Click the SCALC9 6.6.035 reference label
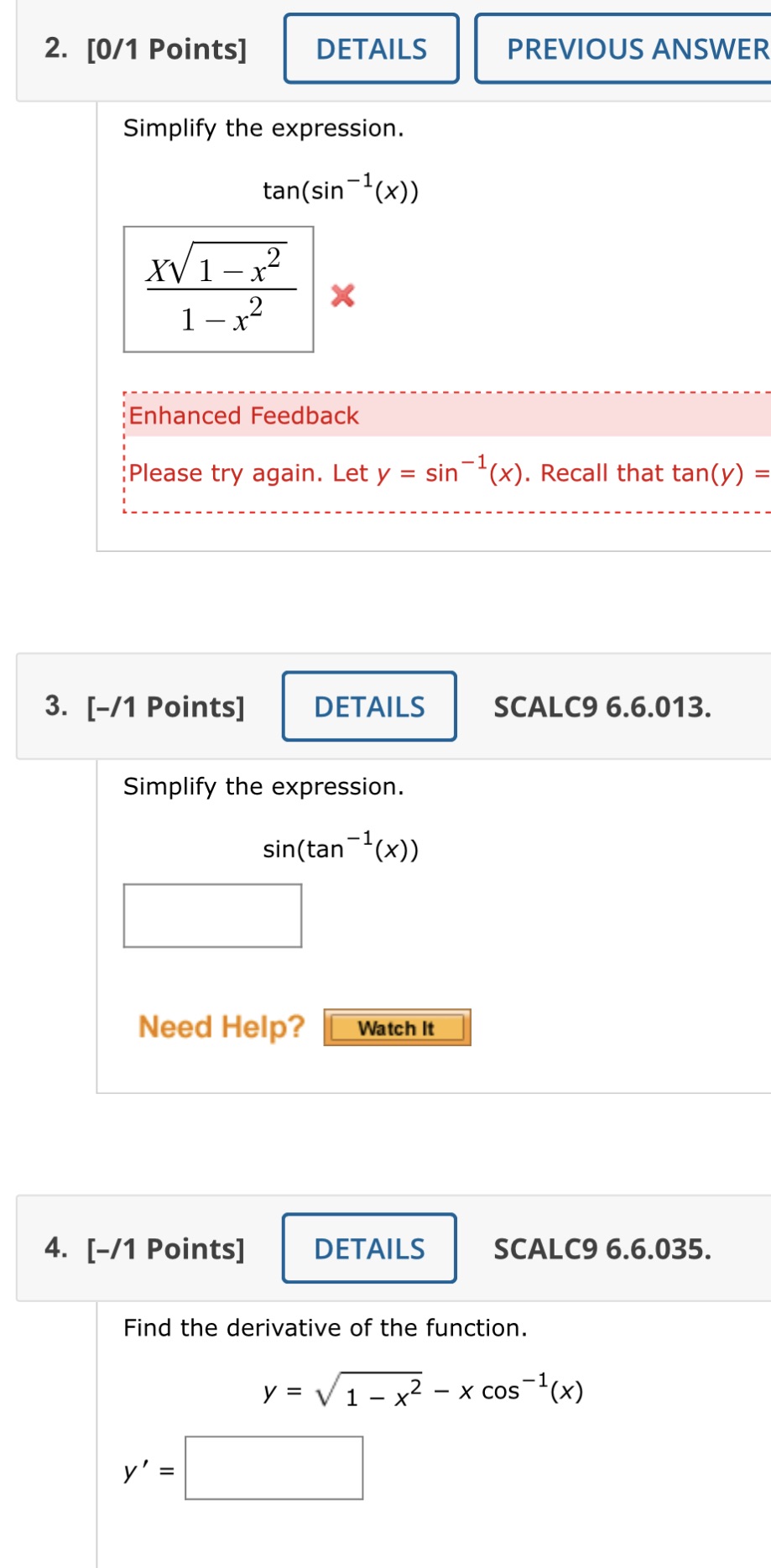Viewport: 771px width, 1568px height. point(602,1248)
